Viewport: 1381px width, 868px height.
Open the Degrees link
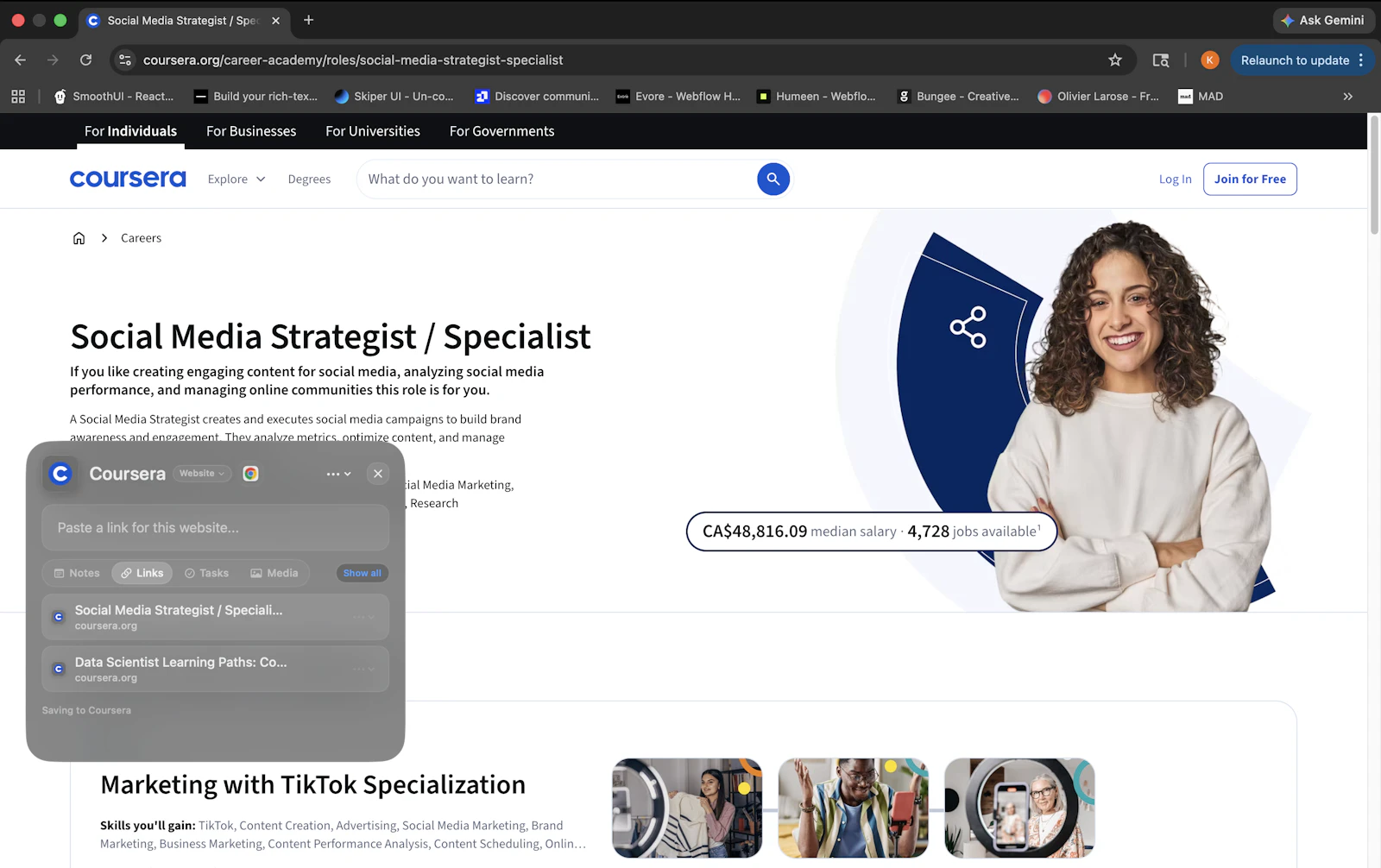pos(309,179)
